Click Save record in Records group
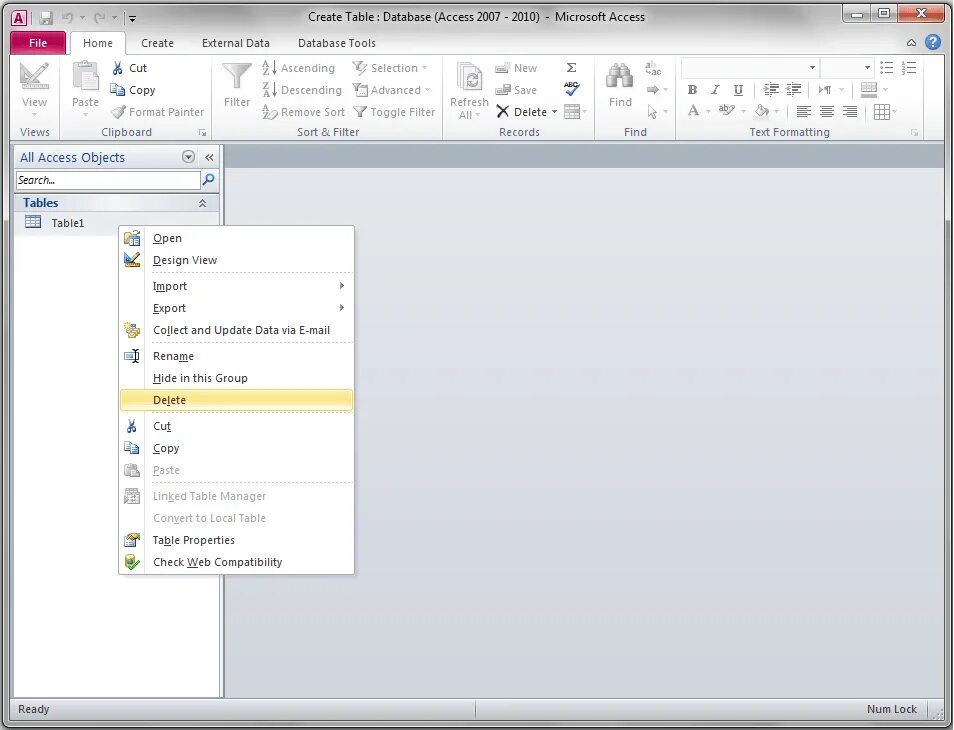The width and height of the screenshot is (954, 730). tap(516, 90)
